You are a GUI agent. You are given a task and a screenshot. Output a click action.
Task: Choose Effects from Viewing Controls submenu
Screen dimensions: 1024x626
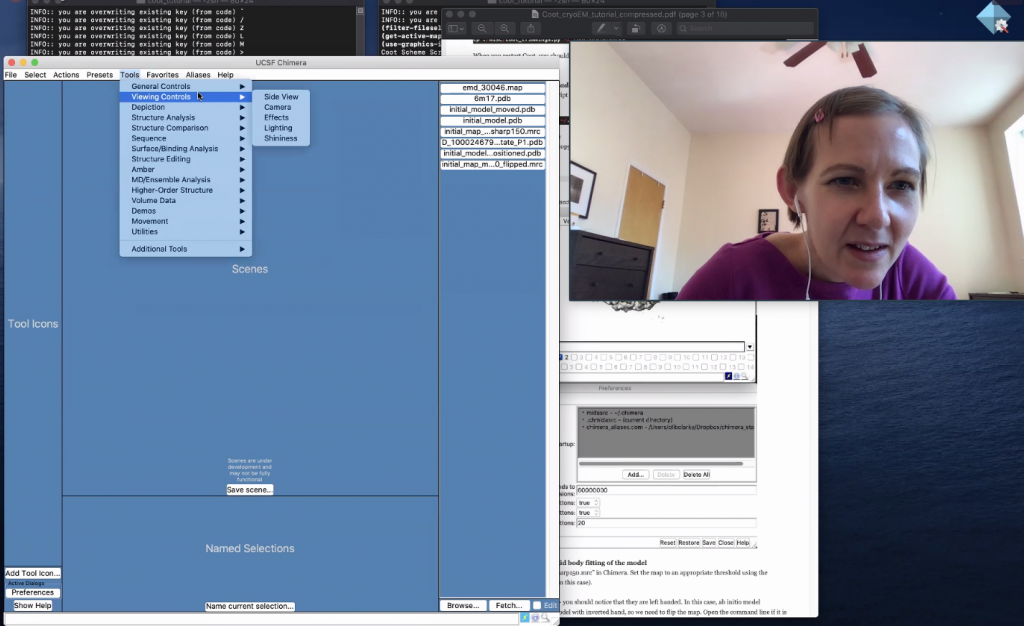(281, 117)
